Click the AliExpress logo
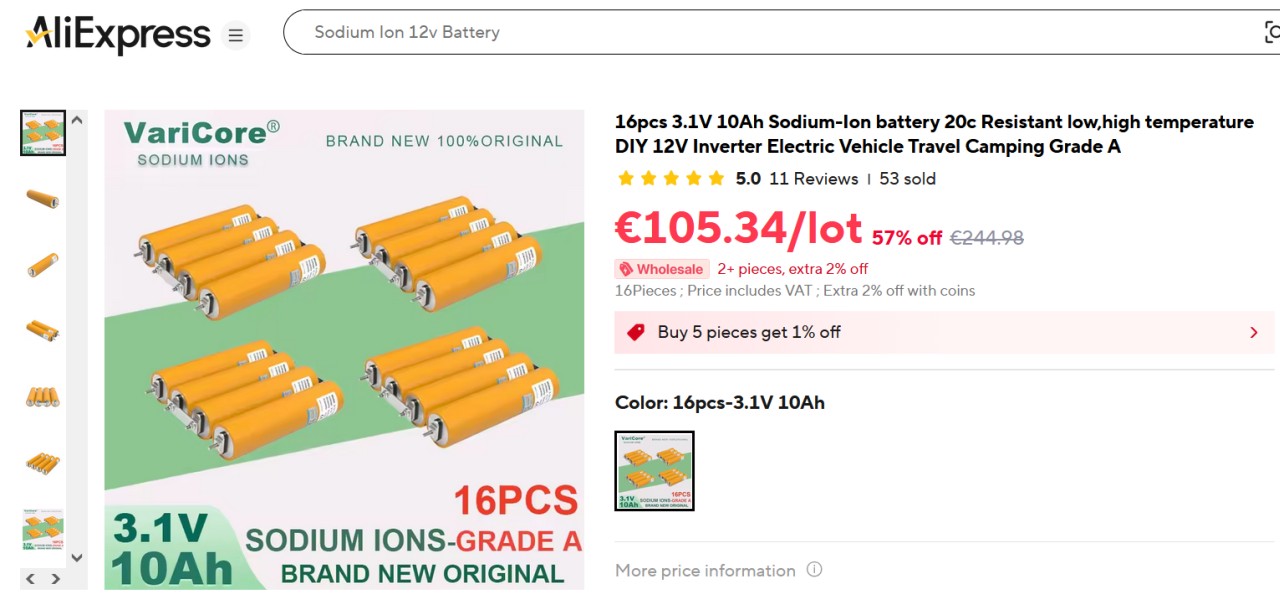 point(118,35)
